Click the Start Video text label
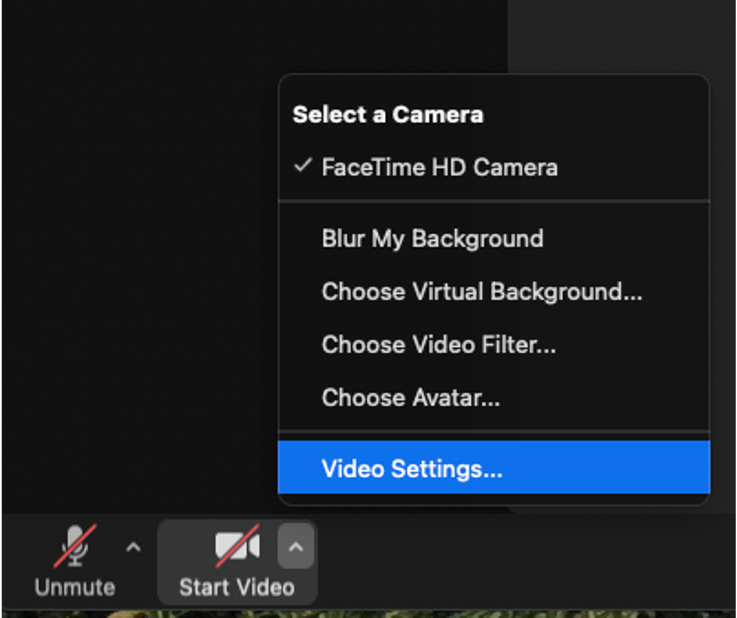Image resolution: width=737 pixels, height=618 pixels. tap(237, 587)
